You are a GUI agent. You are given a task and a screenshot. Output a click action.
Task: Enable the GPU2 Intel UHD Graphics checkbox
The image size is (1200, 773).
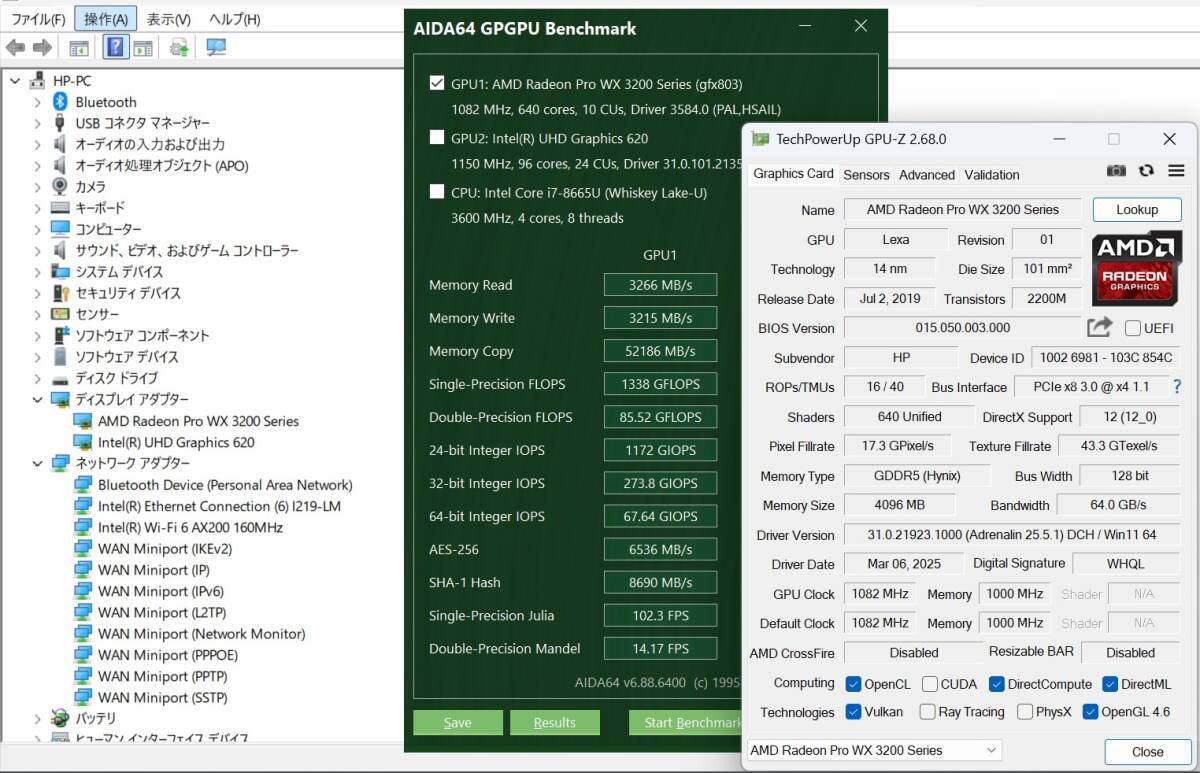click(437, 138)
